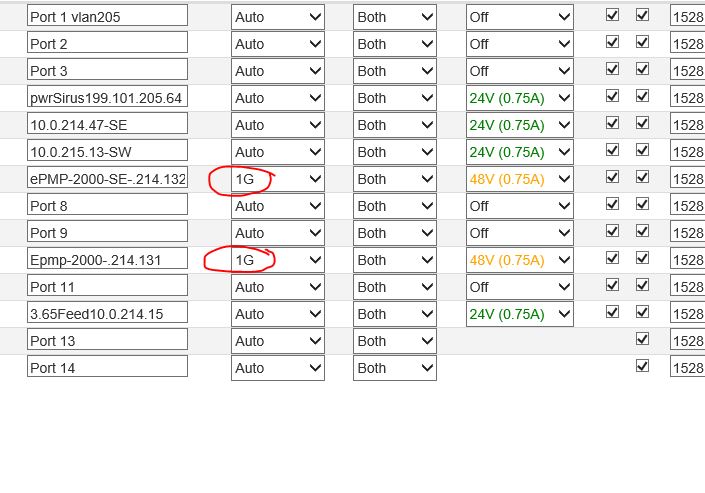Select the 10.0.214.47-SE name field
The height and width of the screenshot is (493, 705).
click(107, 125)
